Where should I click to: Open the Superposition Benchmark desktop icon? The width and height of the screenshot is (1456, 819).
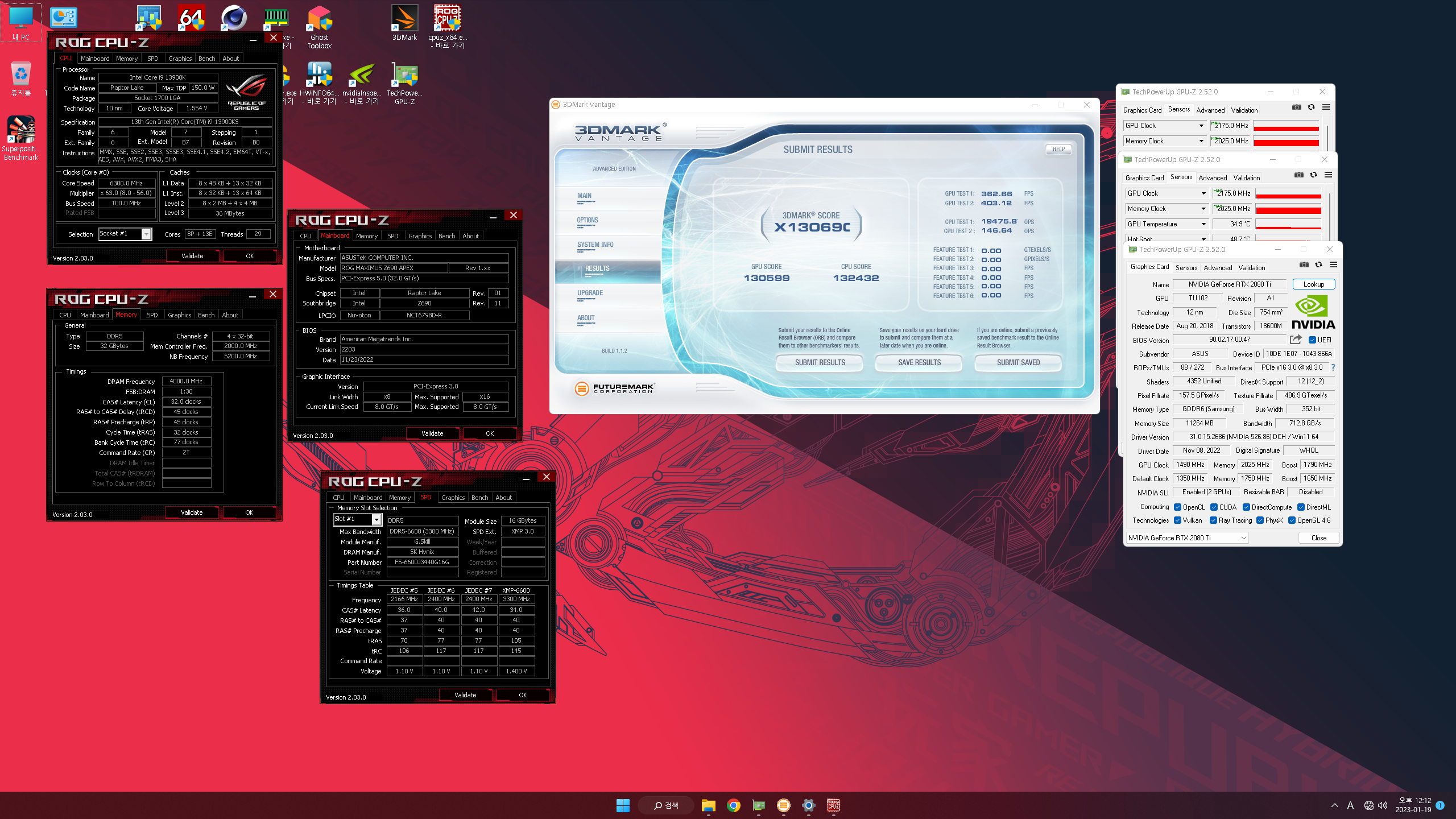point(21,138)
